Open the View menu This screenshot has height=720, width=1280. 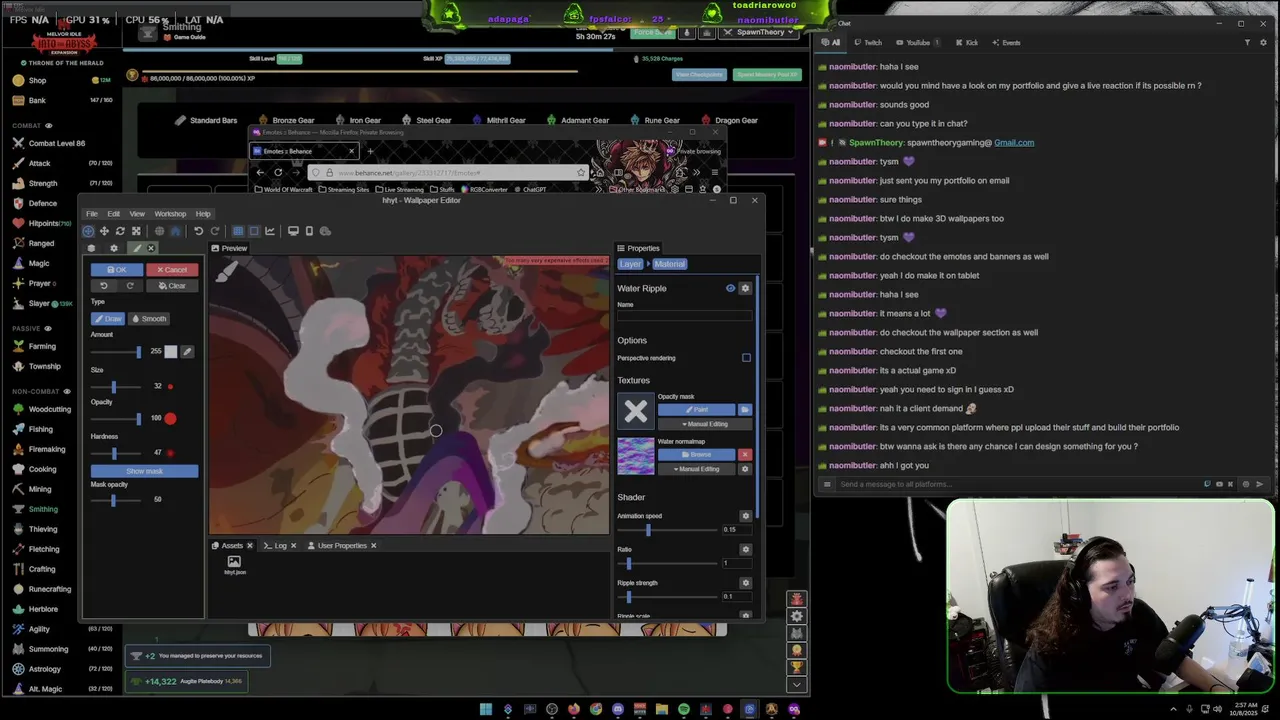coord(137,214)
